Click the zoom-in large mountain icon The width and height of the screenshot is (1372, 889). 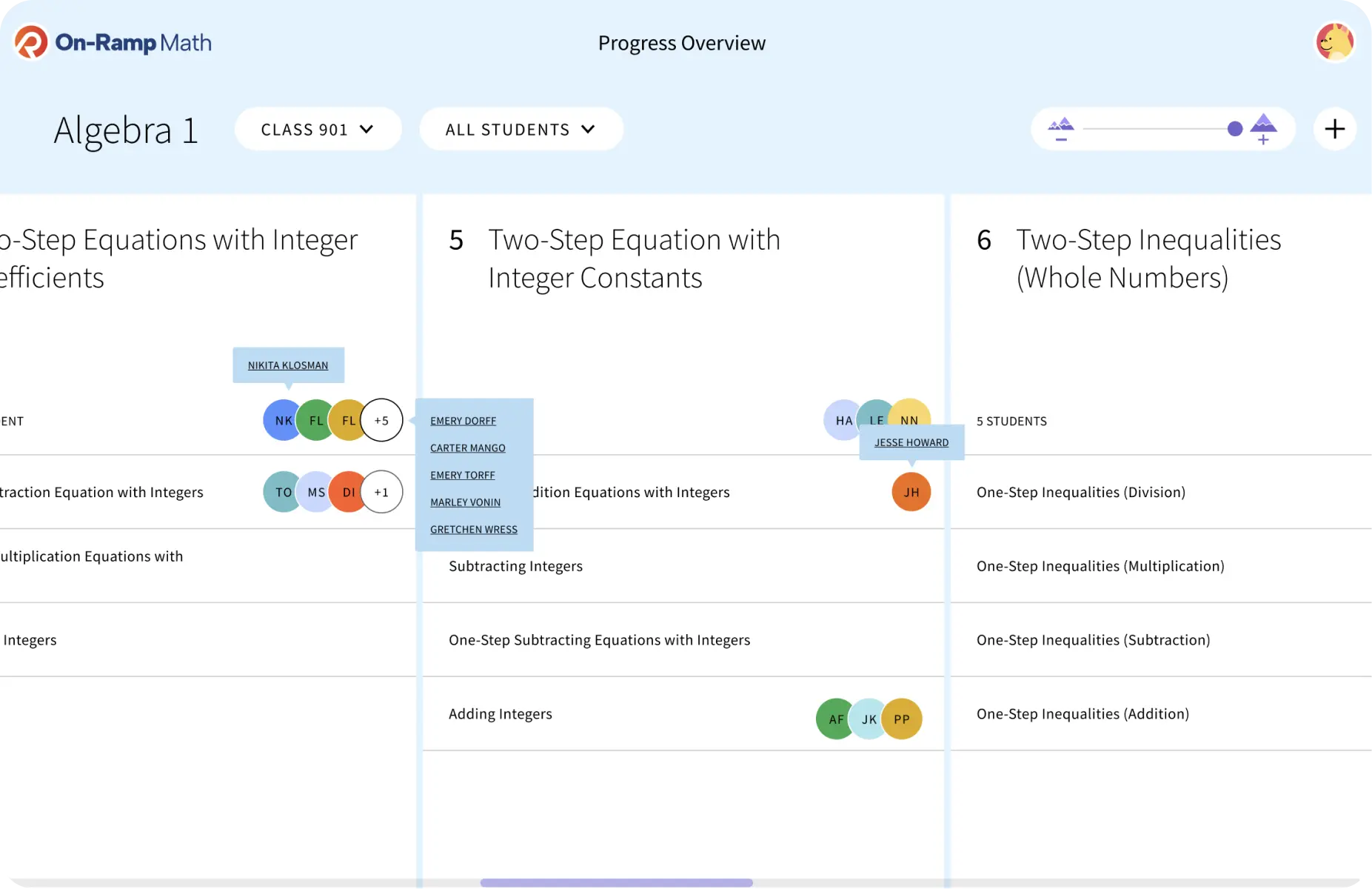[1263, 128]
